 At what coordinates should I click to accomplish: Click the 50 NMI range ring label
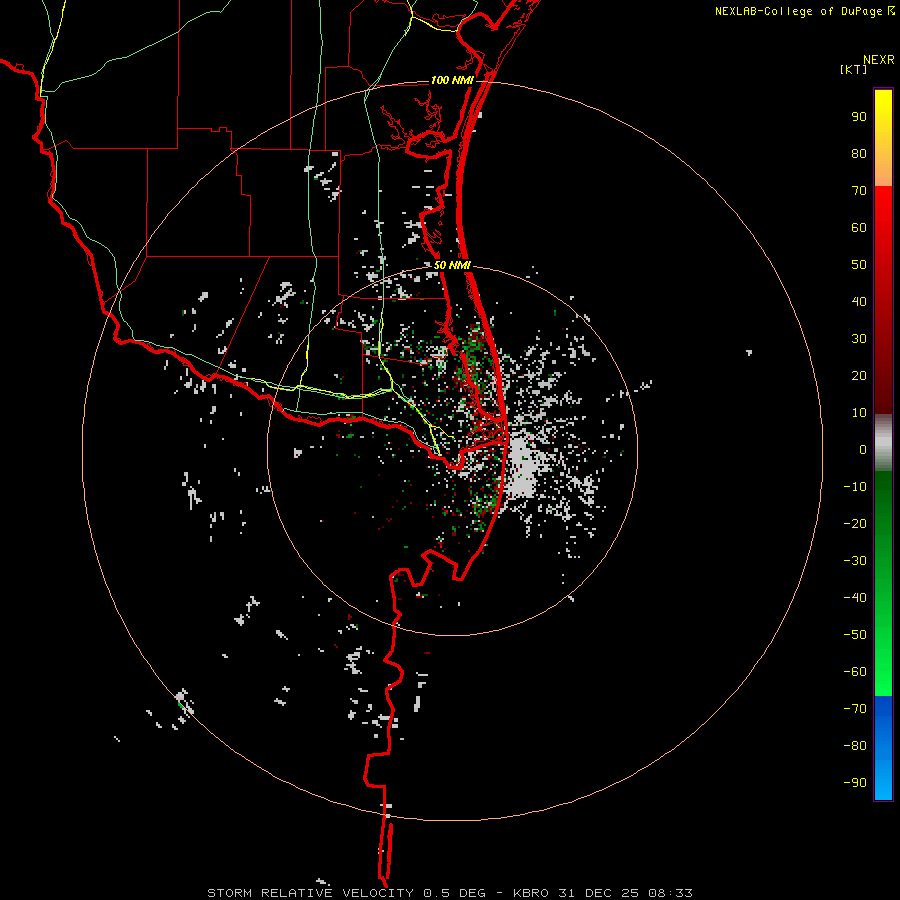coord(452,265)
